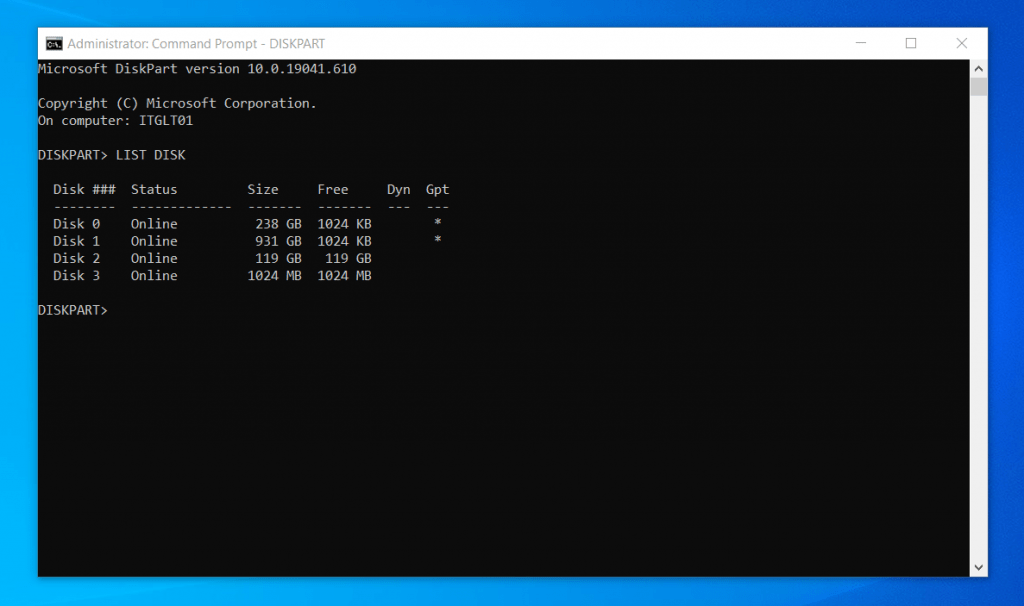Click 'Copyright (C) Microsoft Corporation.' line
The width and height of the screenshot is (1024, 606).
click(x=177, y=103)
